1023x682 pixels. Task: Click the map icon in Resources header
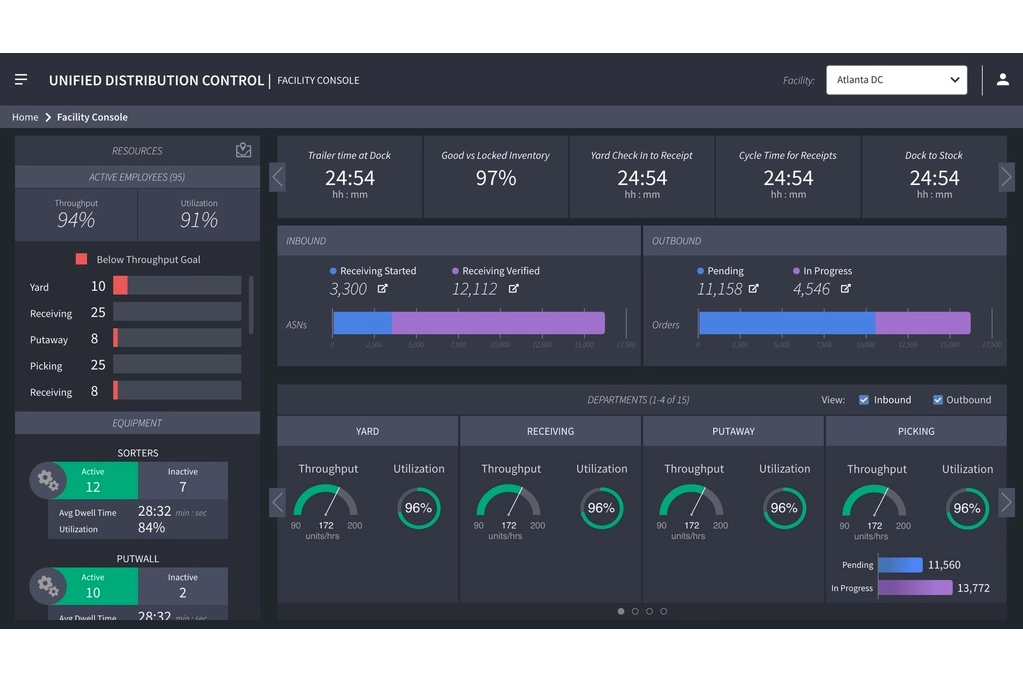click(243, 150)
